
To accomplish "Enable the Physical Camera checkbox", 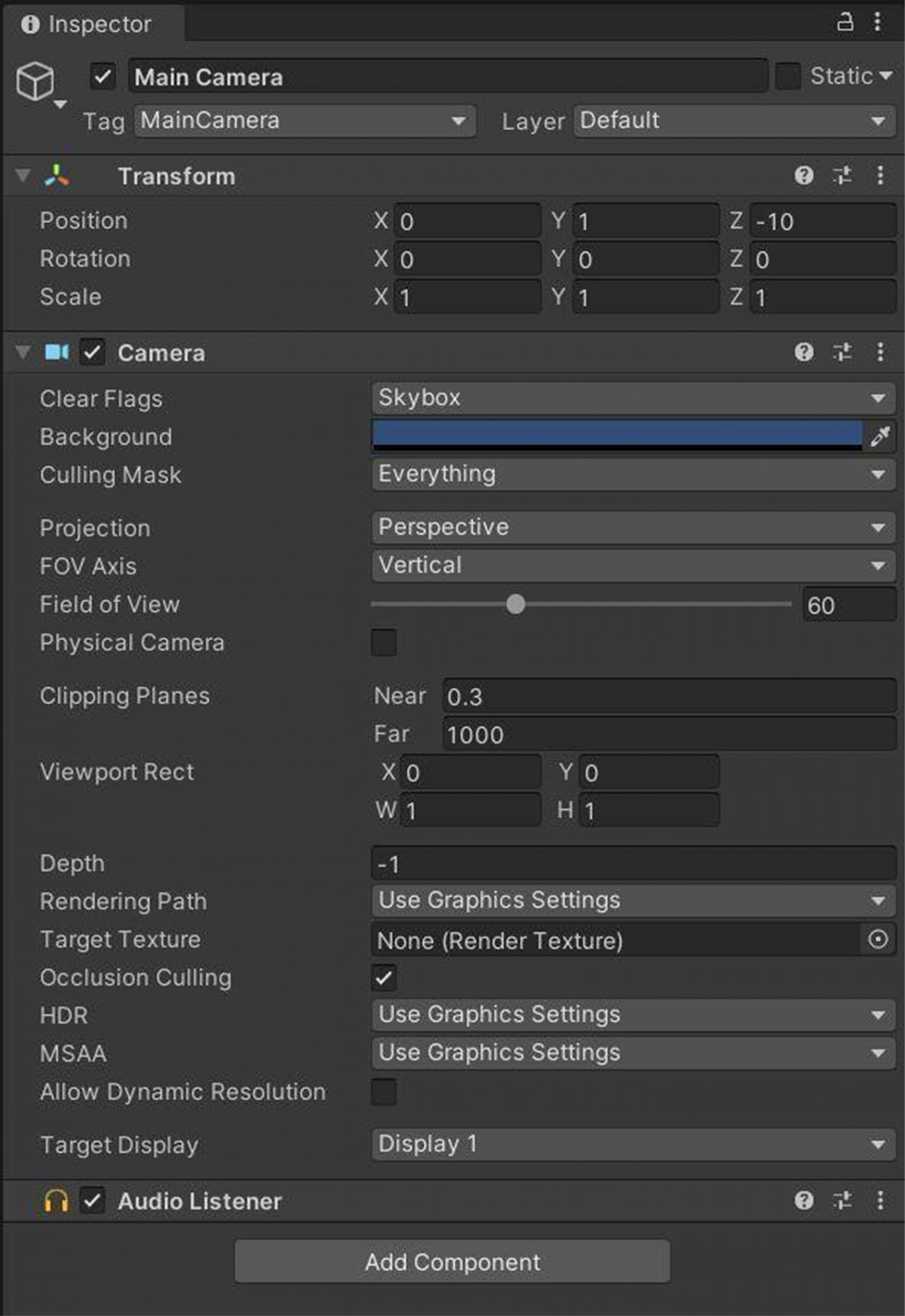I will [384, 643].
